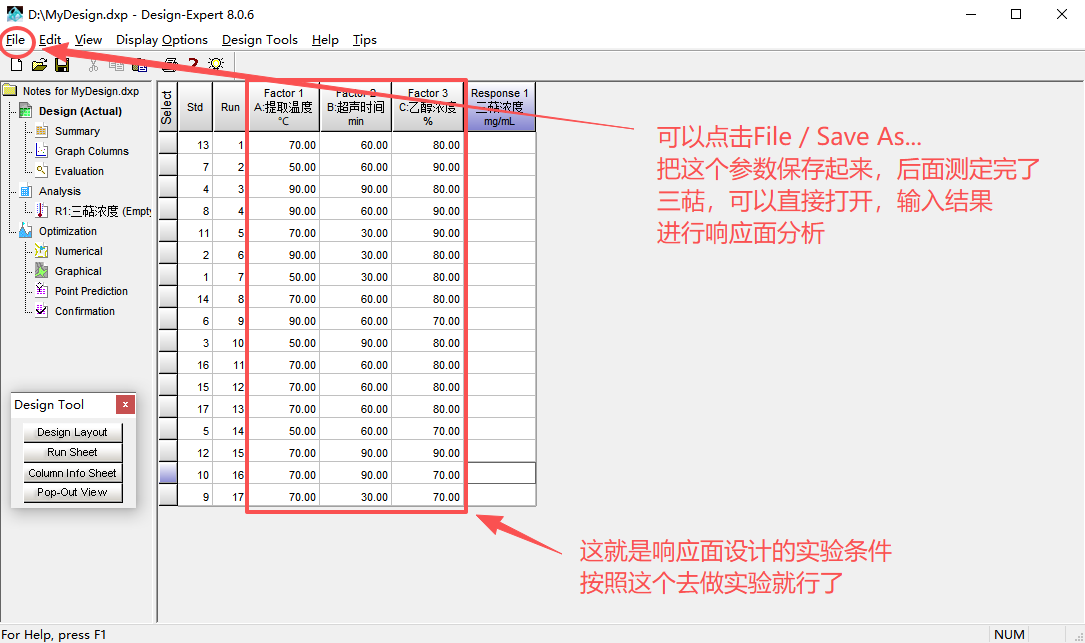This screenshot has width=1085, height=643.
Task: Close the Design Tool floating panel
Action: 125,405
